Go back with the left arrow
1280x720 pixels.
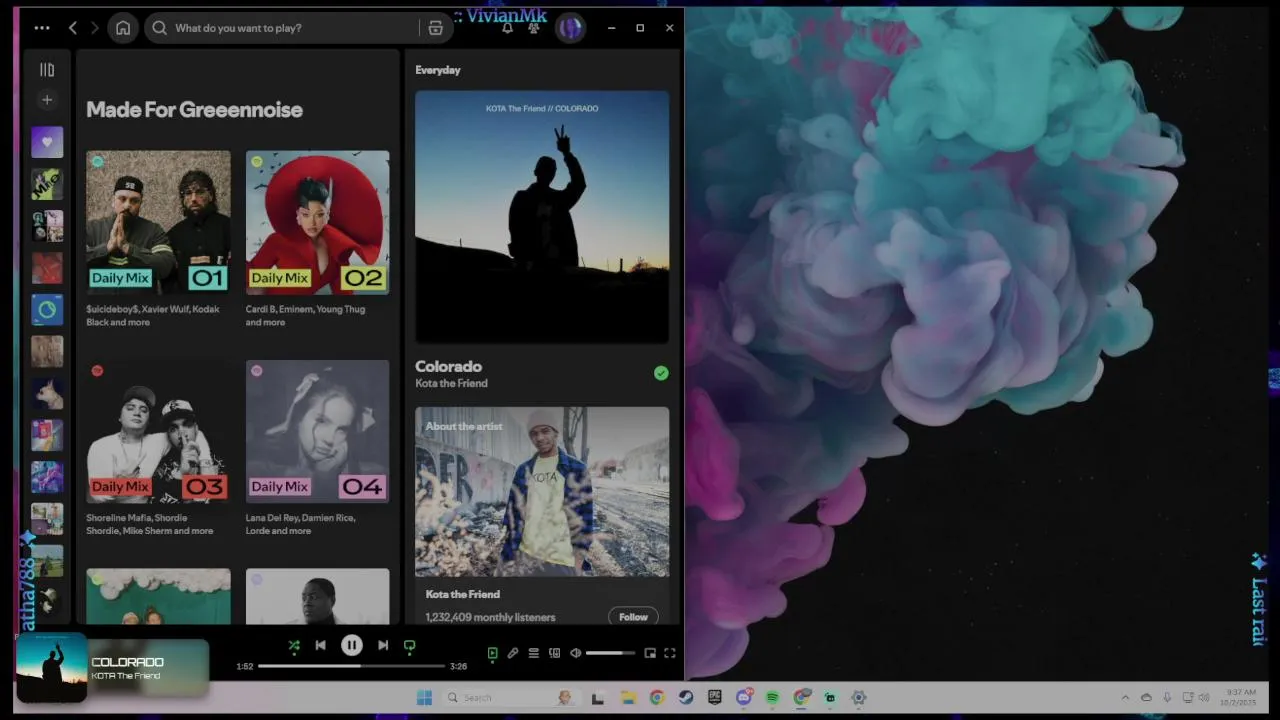[73, 28]
